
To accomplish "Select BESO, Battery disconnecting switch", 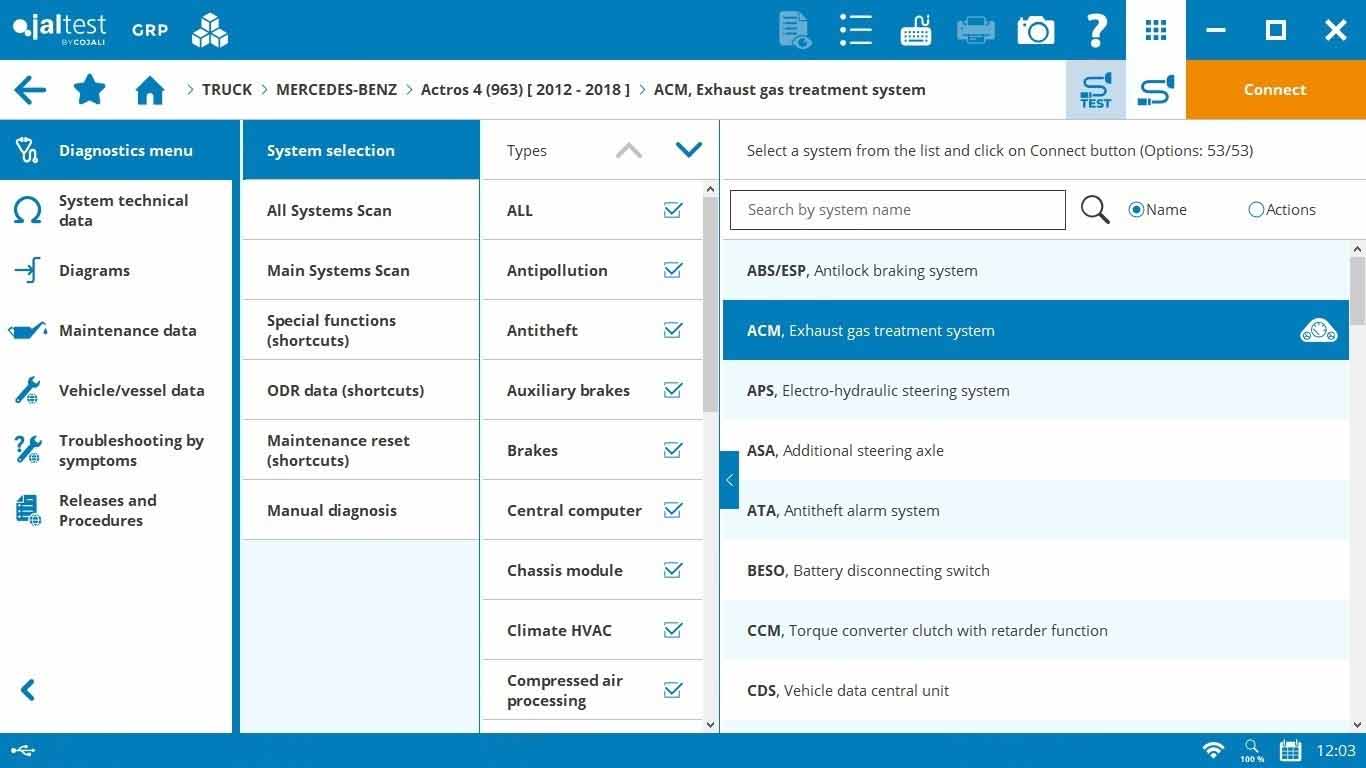I will (x=1035, y=570).
